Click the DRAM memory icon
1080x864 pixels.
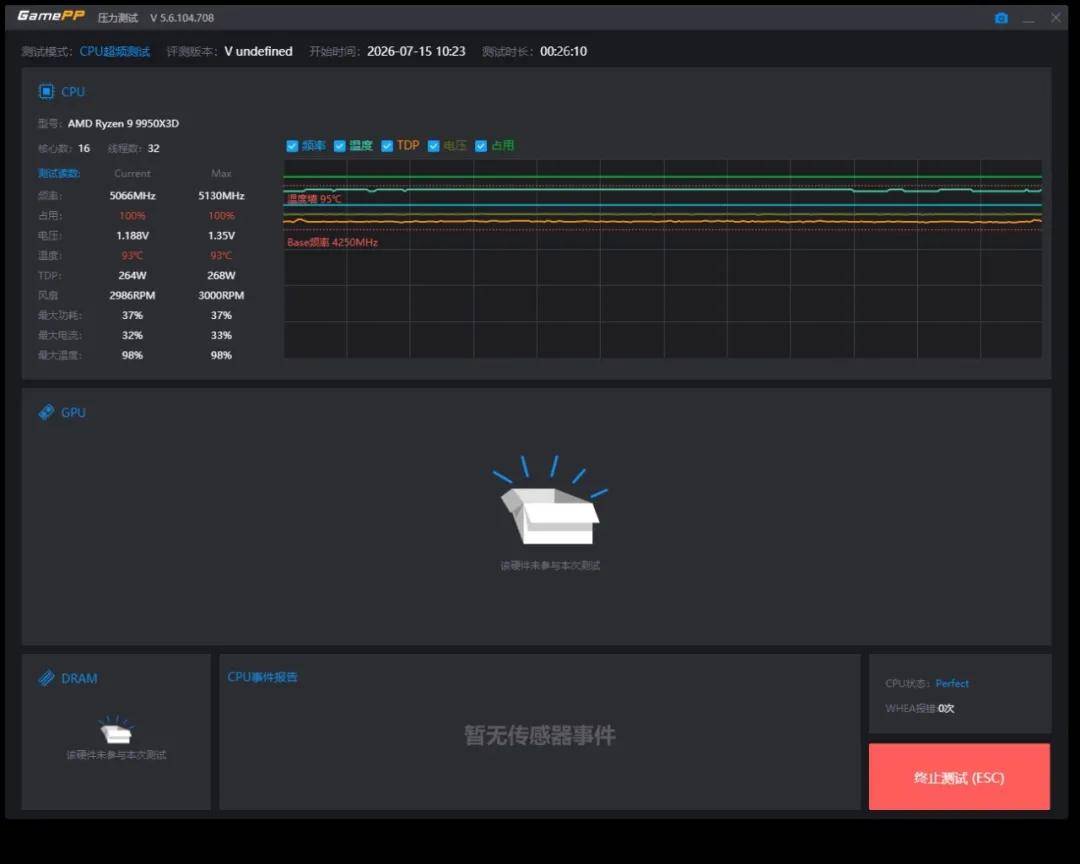point(46,678)
